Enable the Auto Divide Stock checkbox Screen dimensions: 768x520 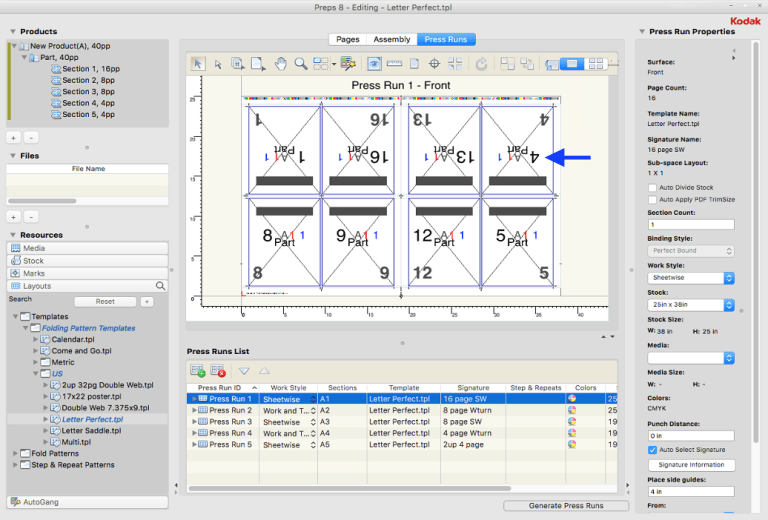653,187
